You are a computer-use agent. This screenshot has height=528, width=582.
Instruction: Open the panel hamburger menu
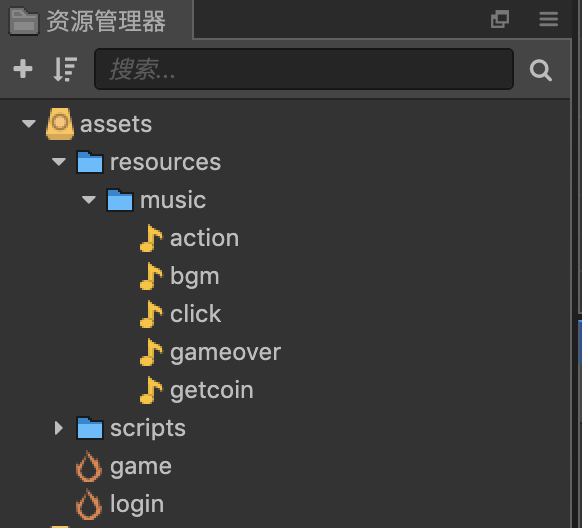pyautogui.click(x=549, y=19)
